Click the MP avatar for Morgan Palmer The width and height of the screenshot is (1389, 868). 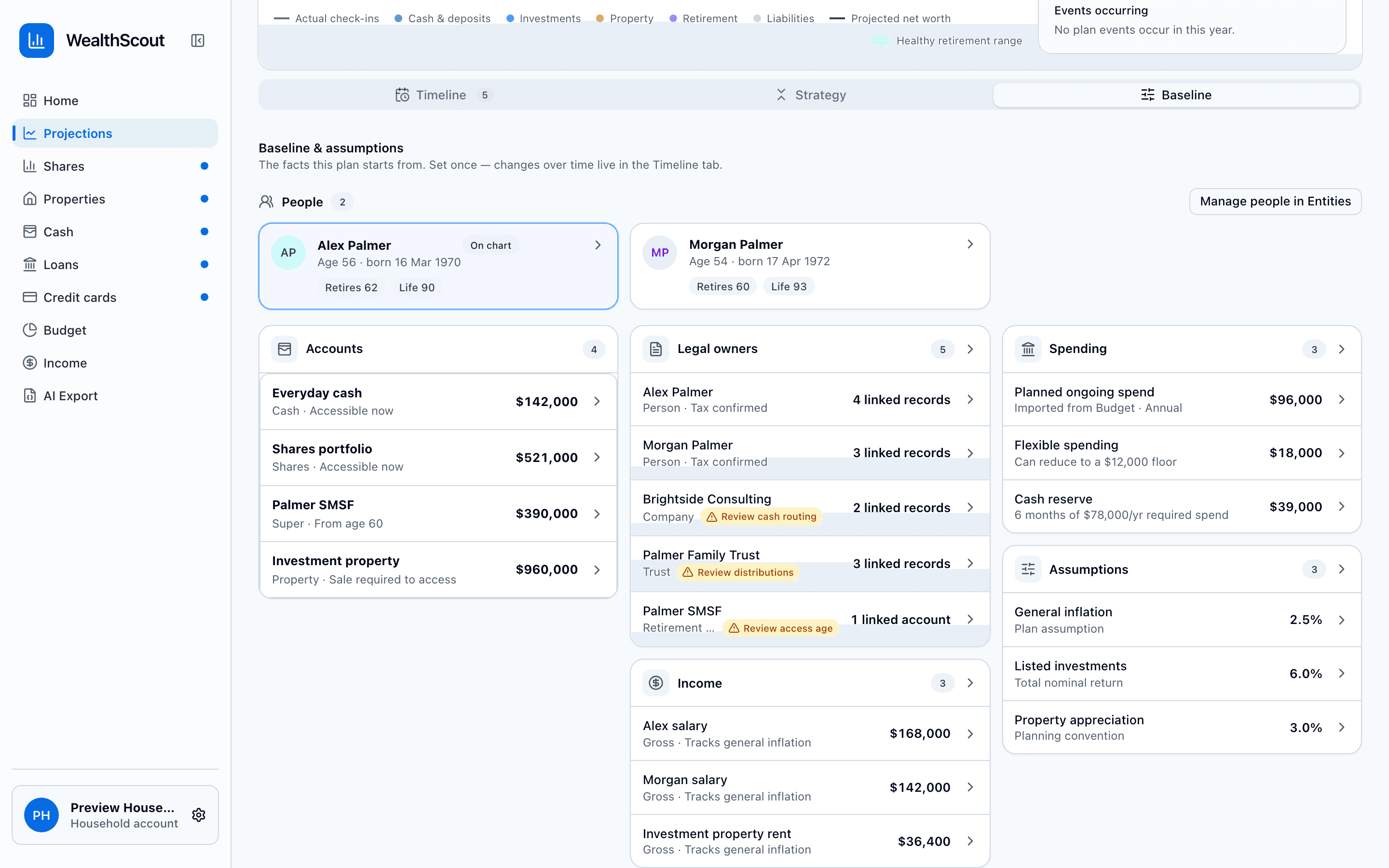[659, 252]
